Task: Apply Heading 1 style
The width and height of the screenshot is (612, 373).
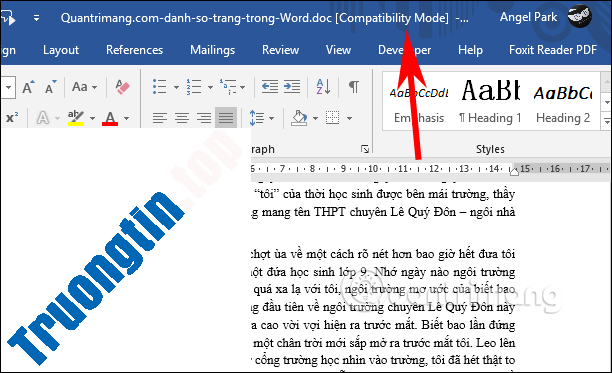Action: pos(491,101)
